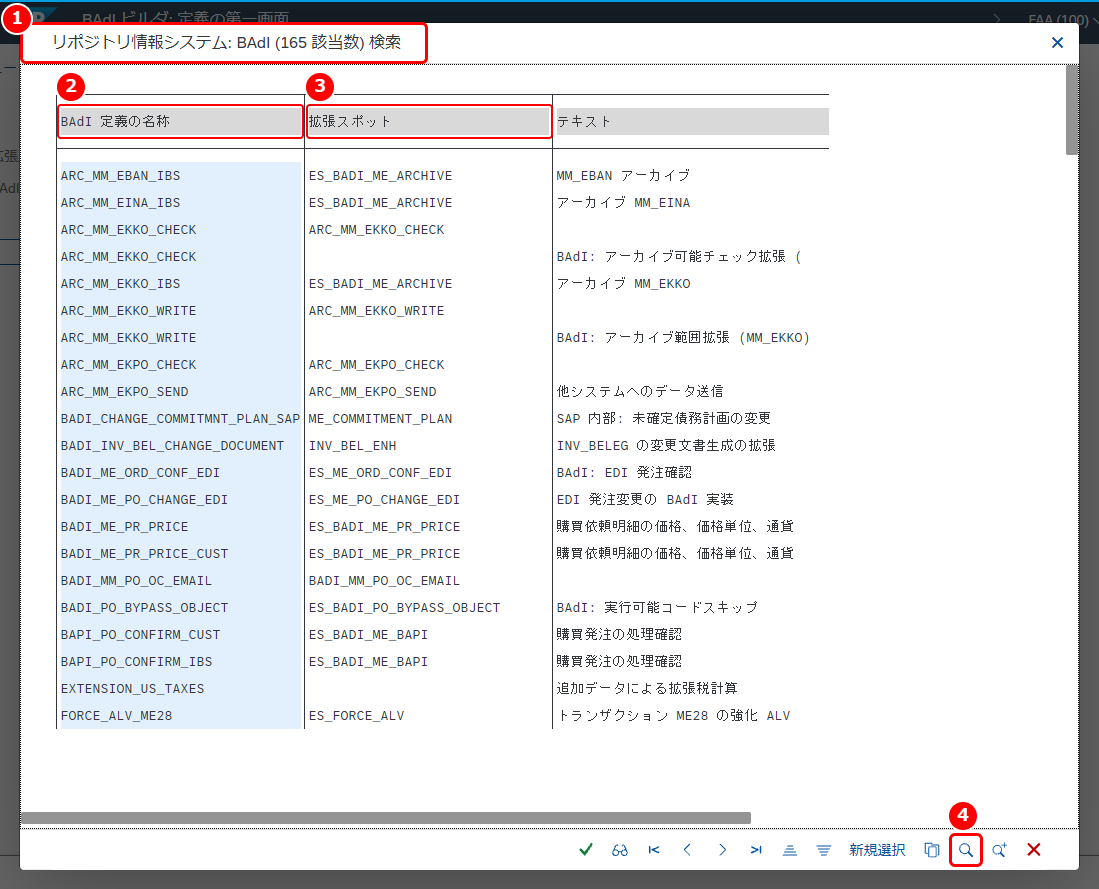Click the glasses display icon
Image resolution: width=1099 pixels, height=889 pixels.
point(620,850)
